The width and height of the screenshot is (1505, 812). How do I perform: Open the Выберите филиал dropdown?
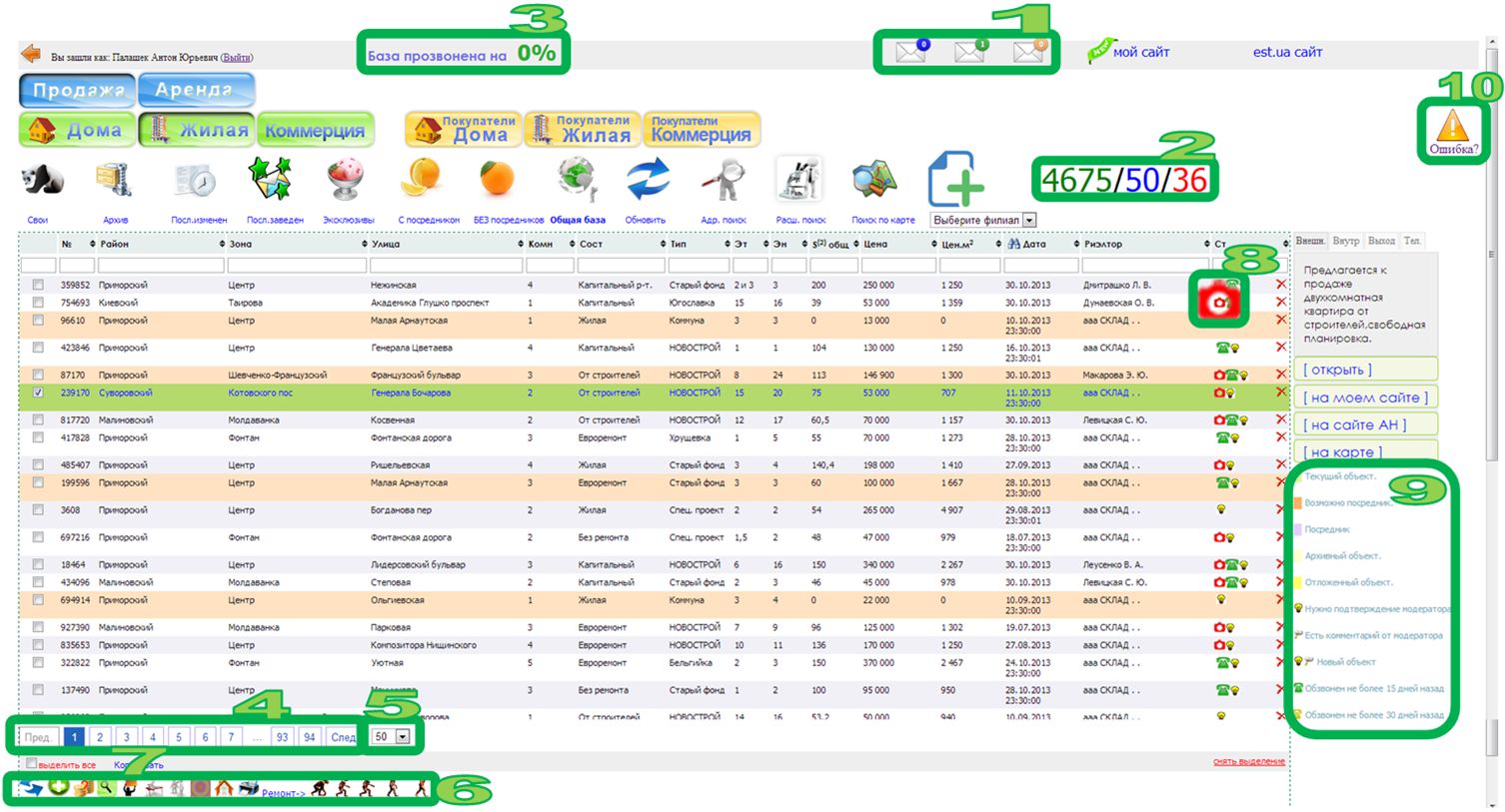[x=983, y=220]
